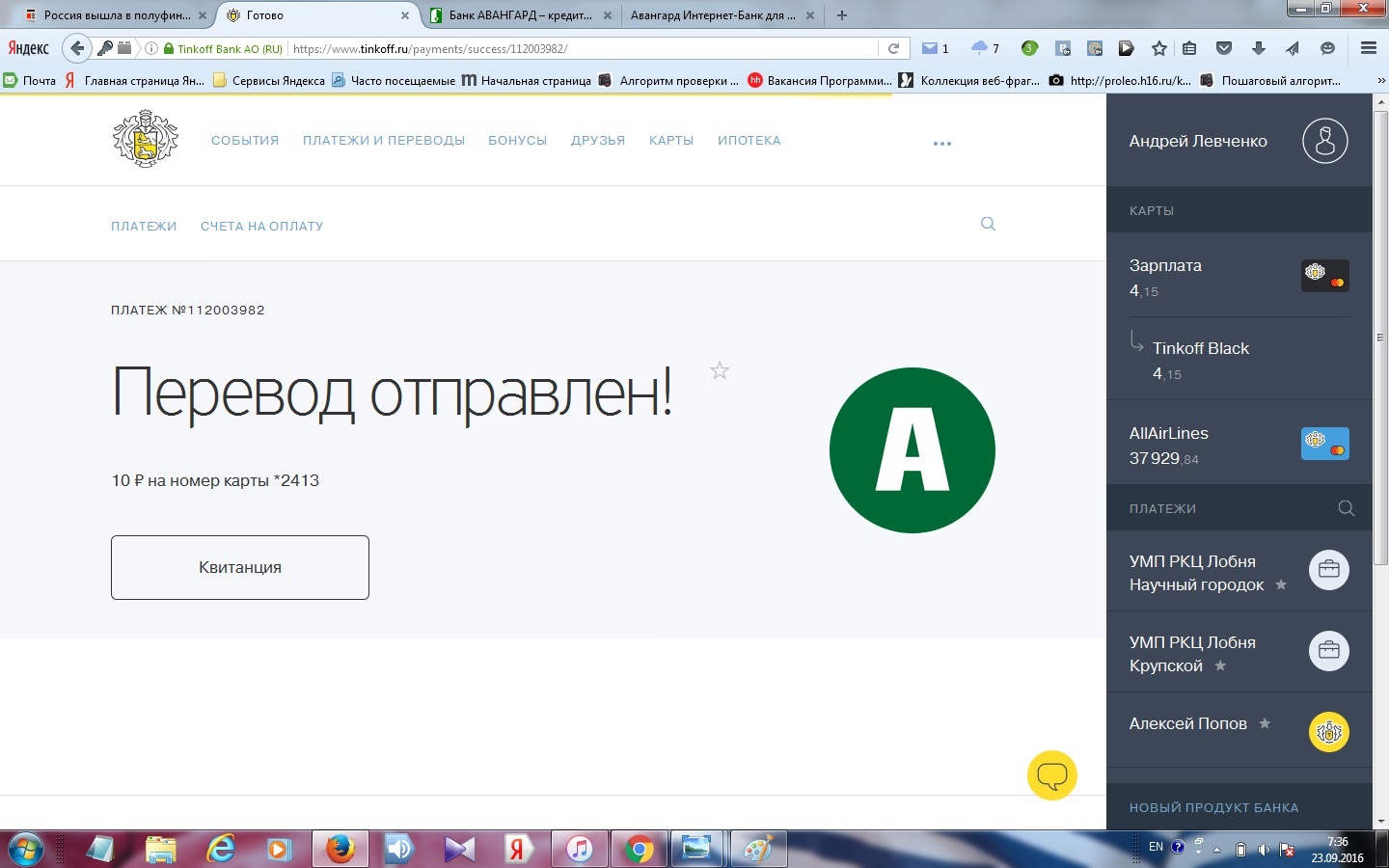Click the green A recipient bank logo

point(912,449)
